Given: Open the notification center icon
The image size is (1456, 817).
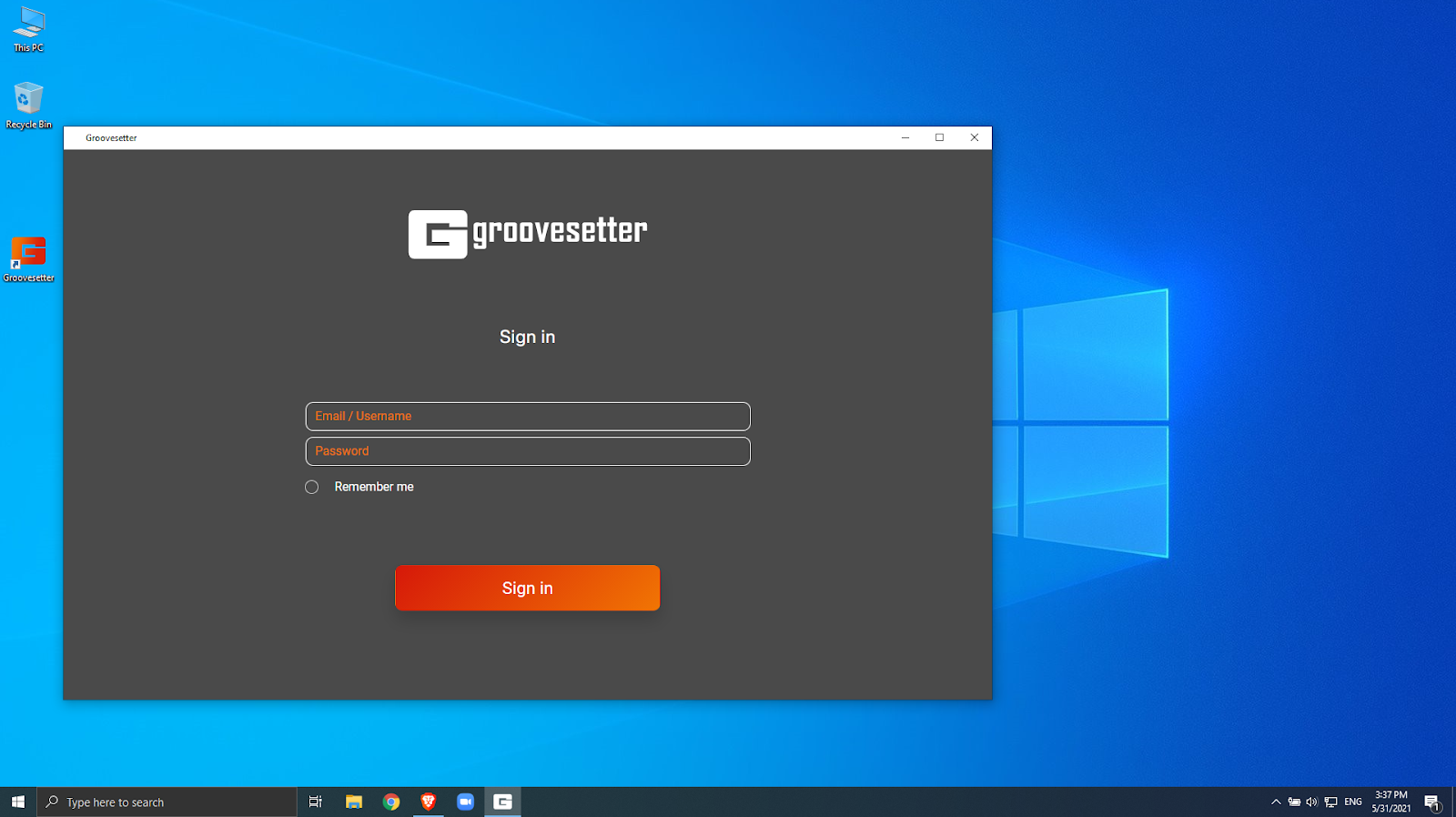Looking at the screenshot, I should (x=1432, y=802).
